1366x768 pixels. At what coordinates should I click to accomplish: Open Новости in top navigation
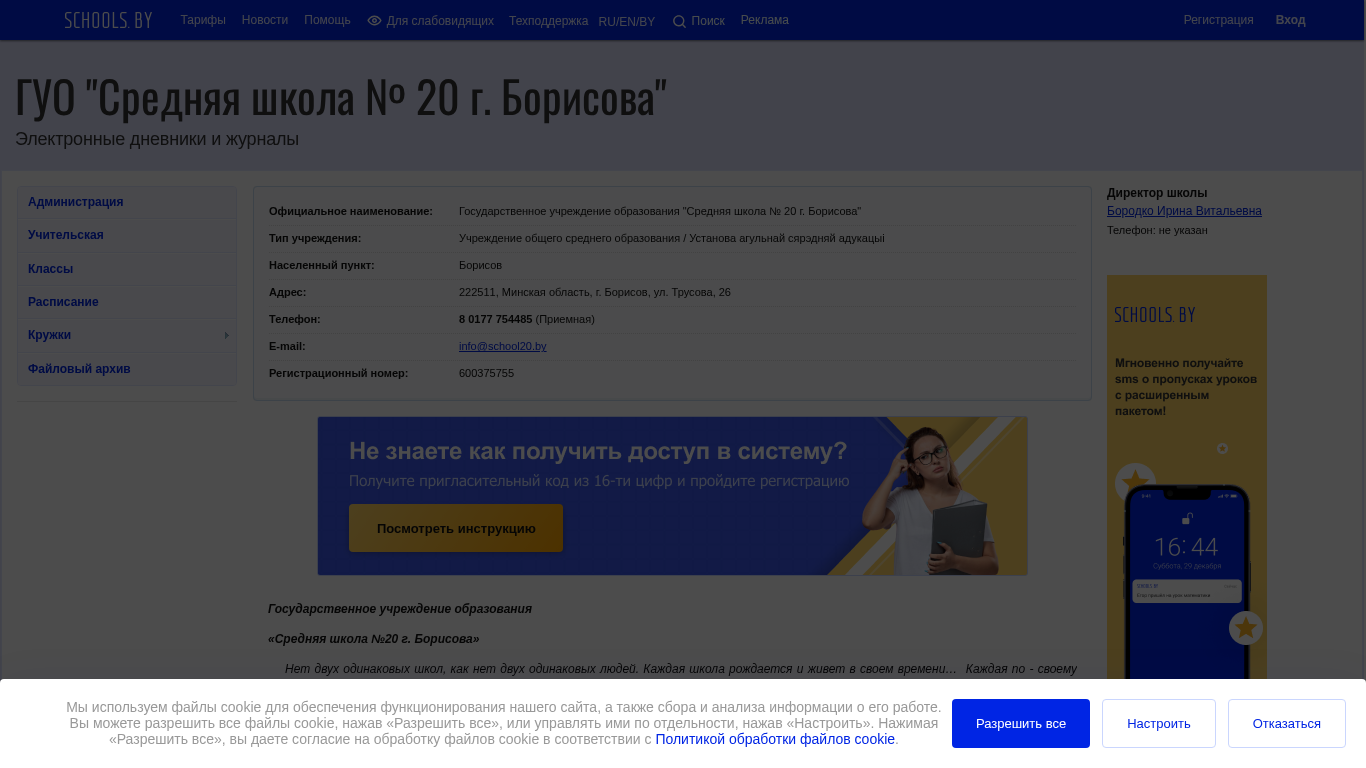pos(265,20)
